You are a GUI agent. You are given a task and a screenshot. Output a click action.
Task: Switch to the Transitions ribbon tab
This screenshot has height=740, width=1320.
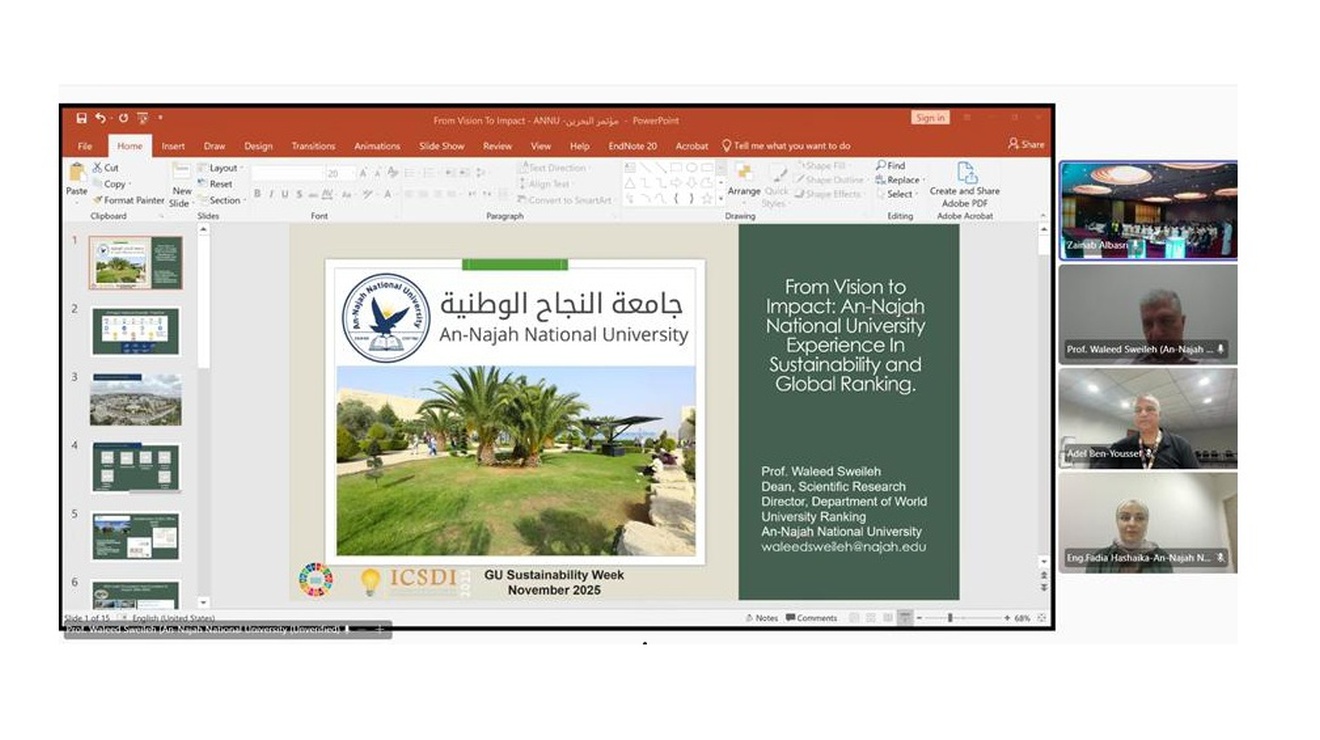pyautogui.click(x=313, y=146)
